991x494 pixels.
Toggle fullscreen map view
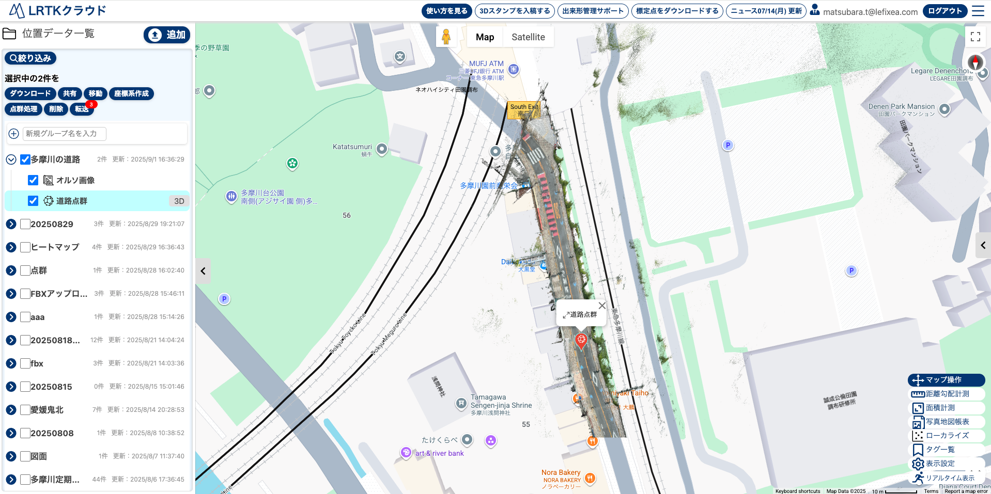coord(975,37)
